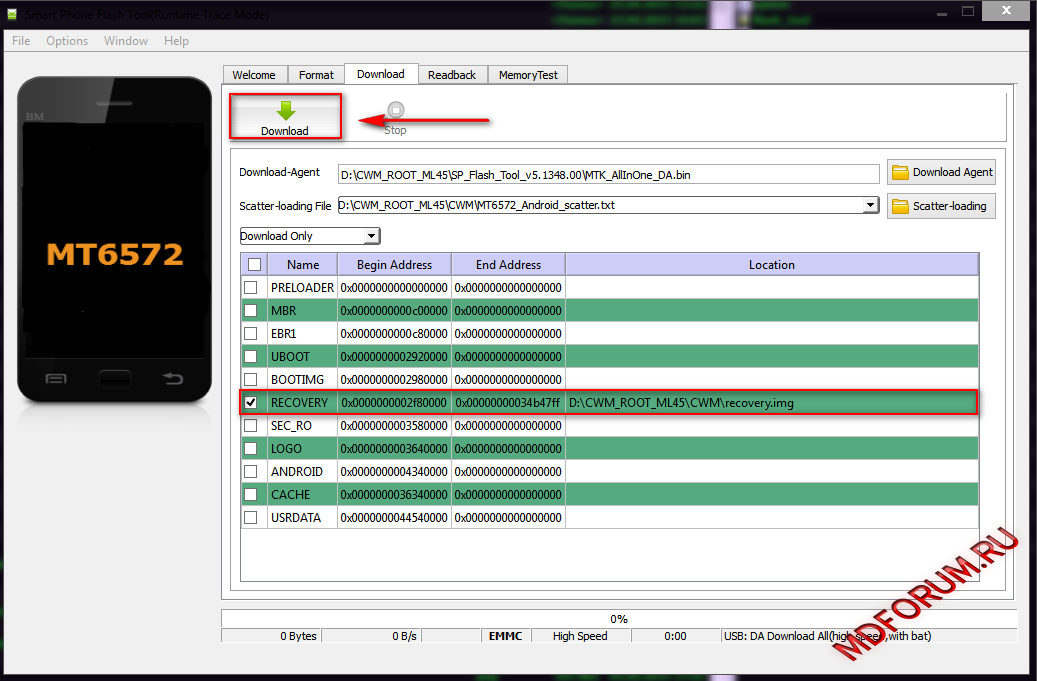Click the RECOVERY end address 0x0000000034b47ff
1037x681 pixels.
click(x=508, y=403)
